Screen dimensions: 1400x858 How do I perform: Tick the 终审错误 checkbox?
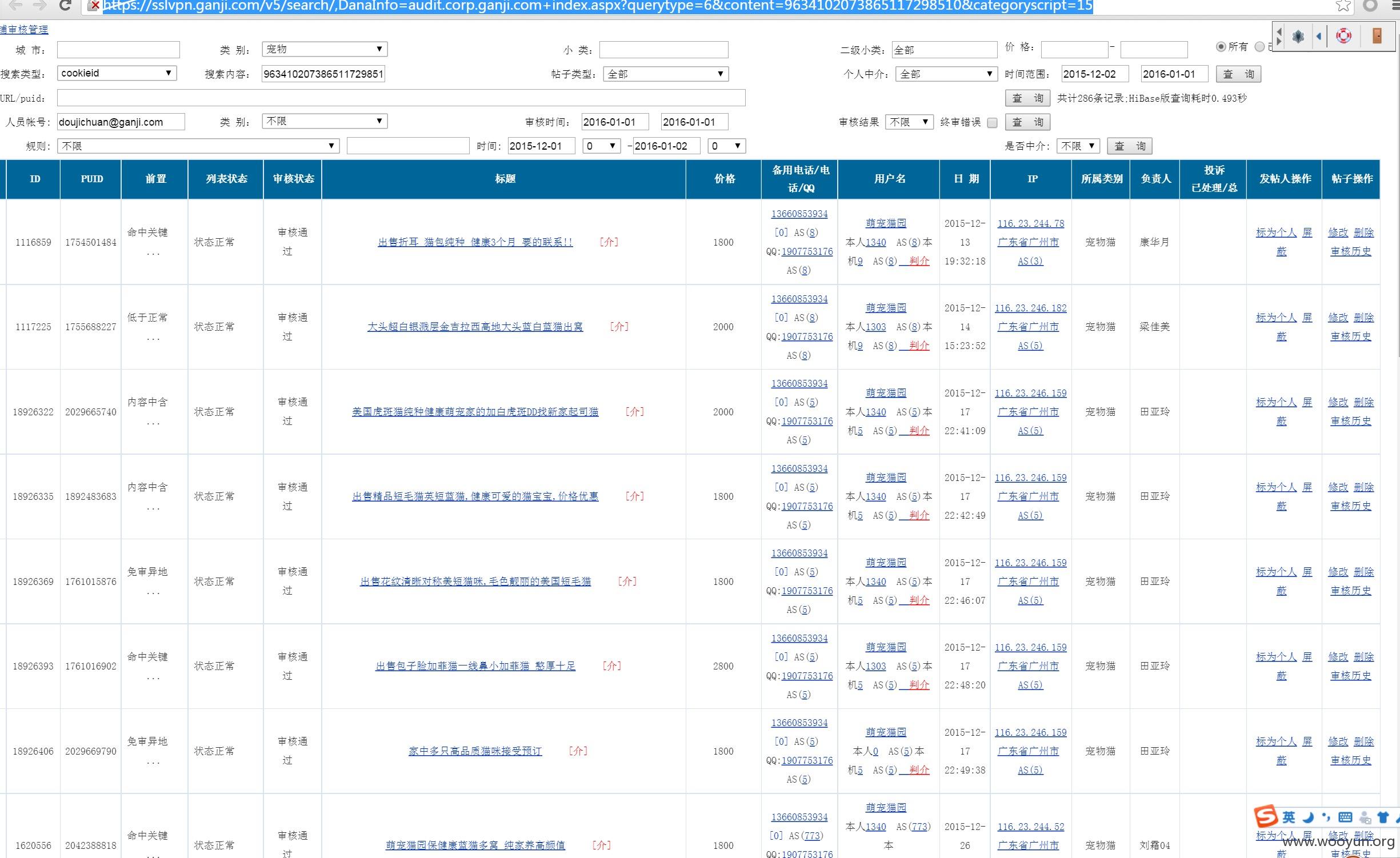[992, 123]
